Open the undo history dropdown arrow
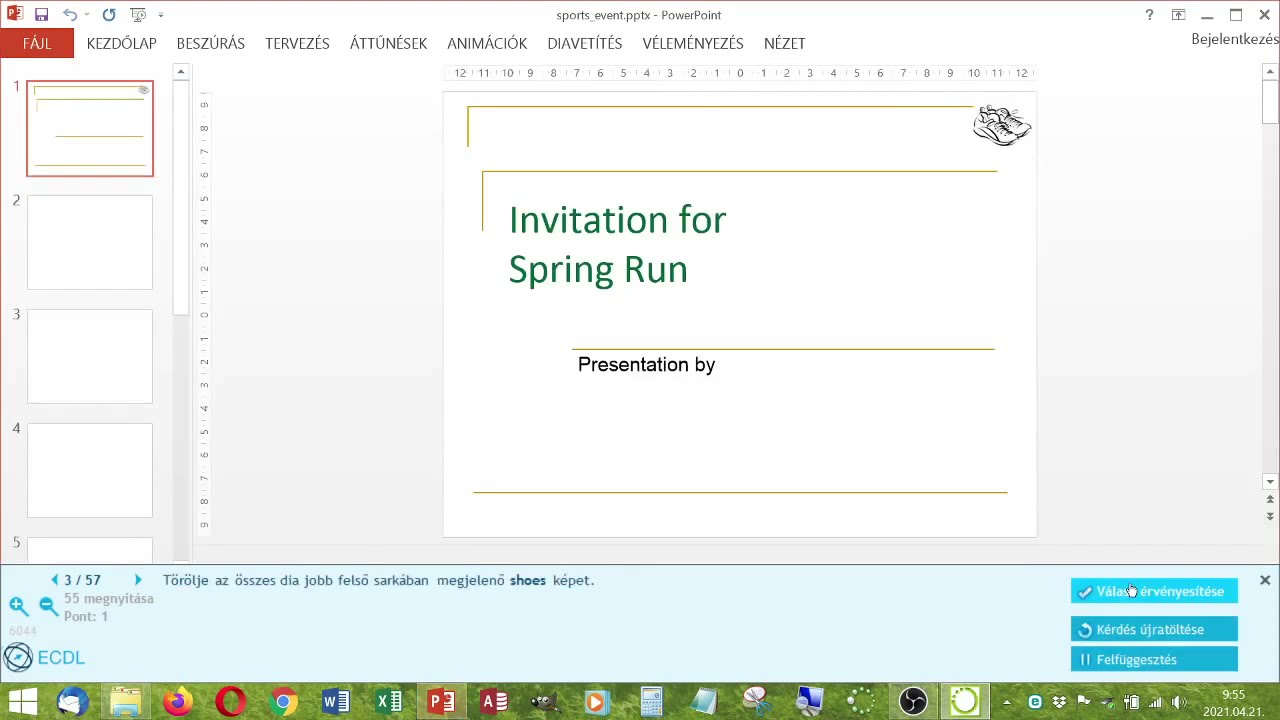This screenshot has width=1280, height=720. click(87, 15)
